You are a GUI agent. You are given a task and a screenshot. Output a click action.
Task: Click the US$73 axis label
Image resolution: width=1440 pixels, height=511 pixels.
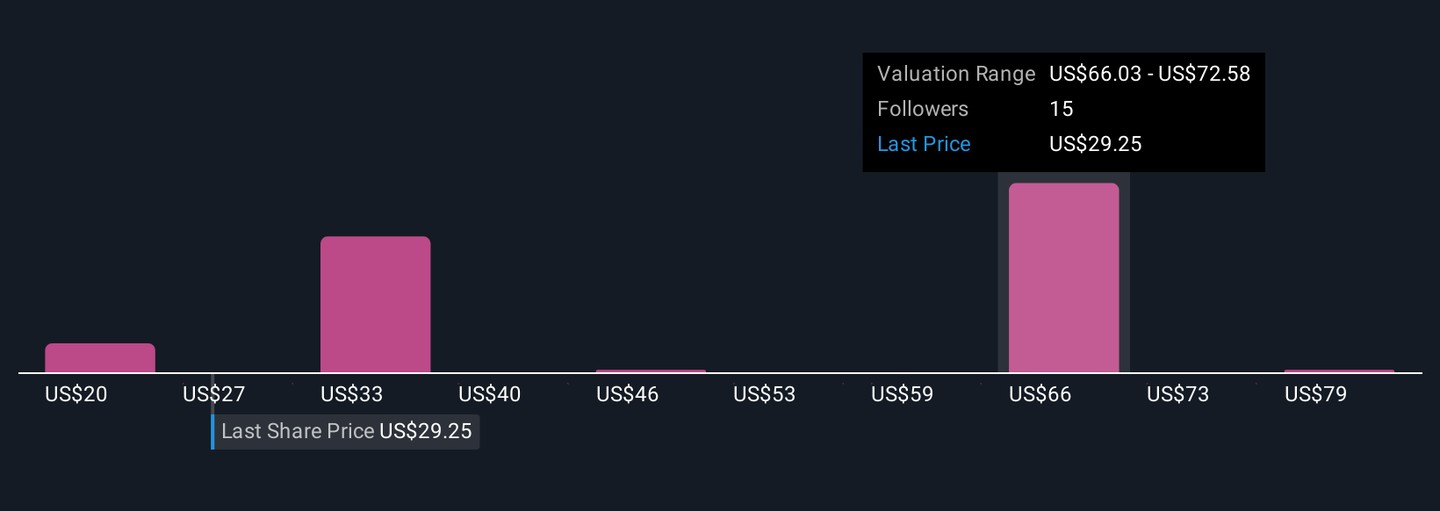(1177, 394)
